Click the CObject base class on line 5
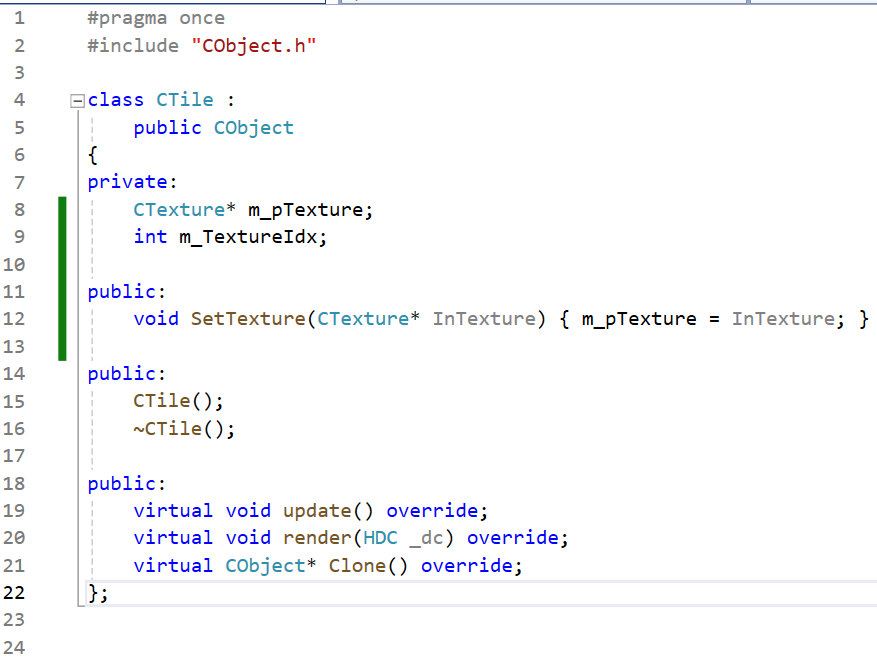Image resolution: width=877 pixels, height=662 pixels. pos(253,128)
